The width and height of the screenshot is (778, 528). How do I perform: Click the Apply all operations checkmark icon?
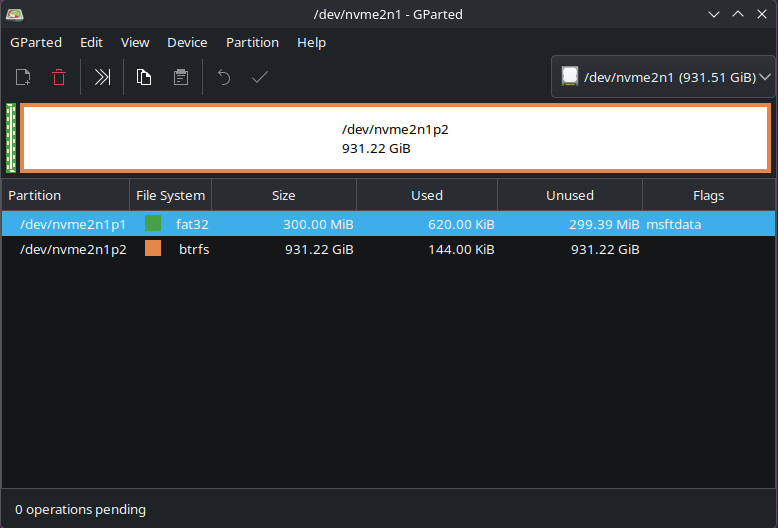(260, 77)
